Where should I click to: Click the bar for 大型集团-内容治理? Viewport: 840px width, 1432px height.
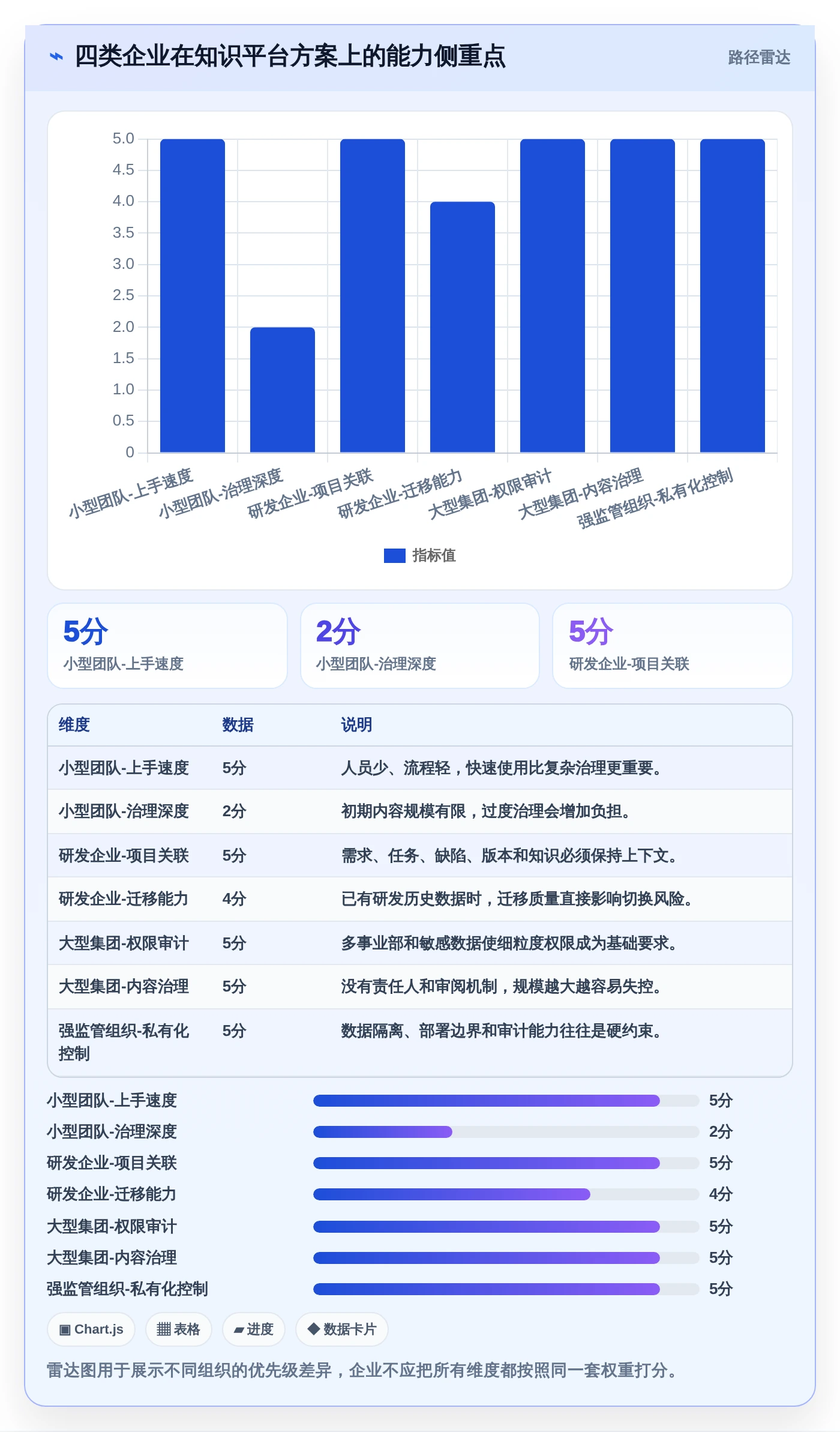(643, 295)
